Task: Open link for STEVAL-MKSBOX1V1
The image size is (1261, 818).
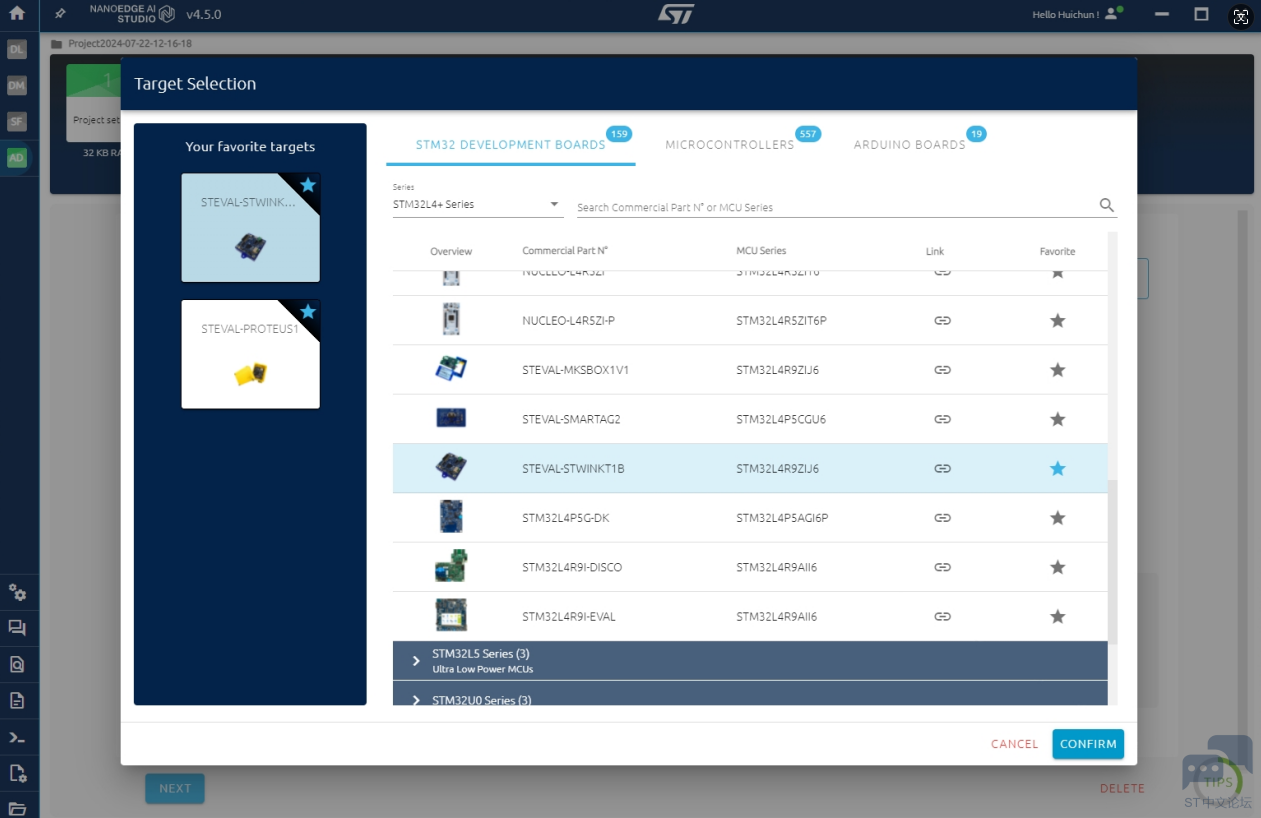Action: tap(942, 370)
